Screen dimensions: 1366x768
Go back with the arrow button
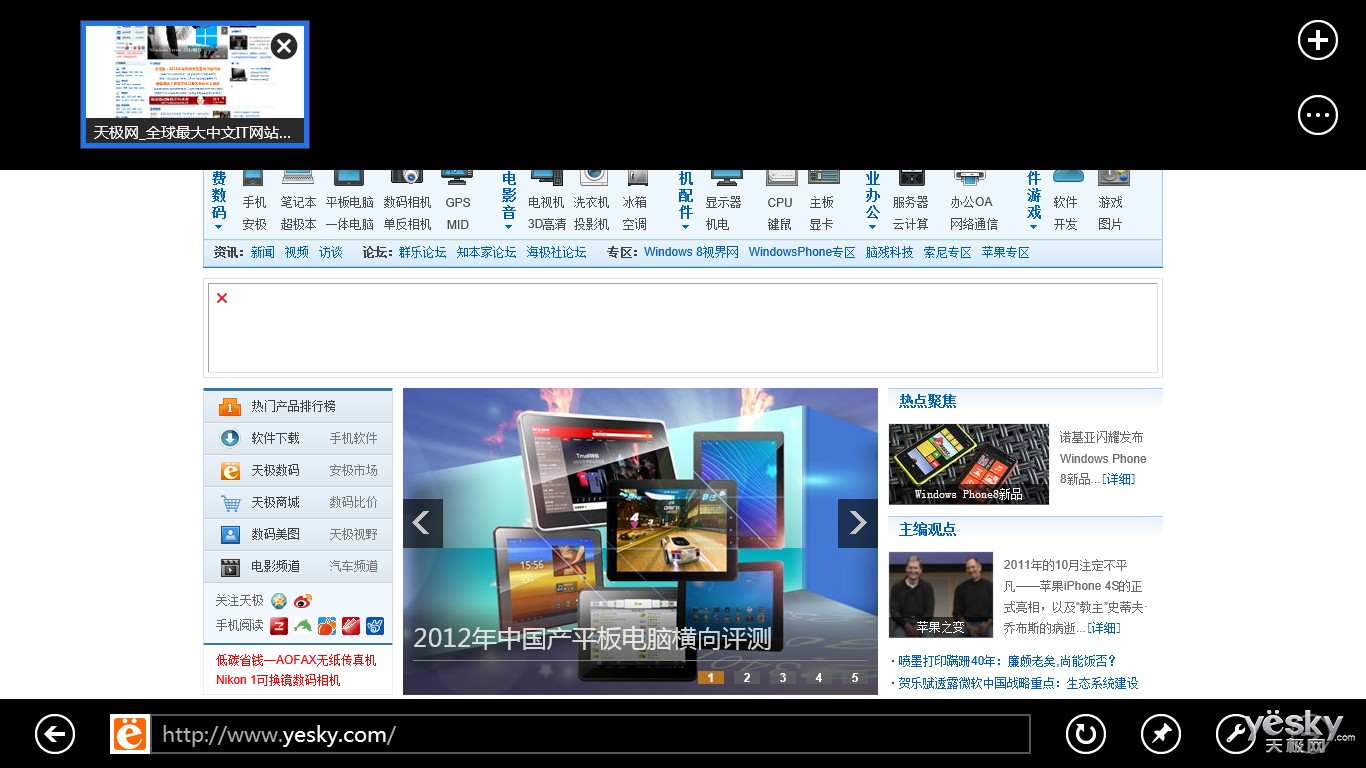55,735
